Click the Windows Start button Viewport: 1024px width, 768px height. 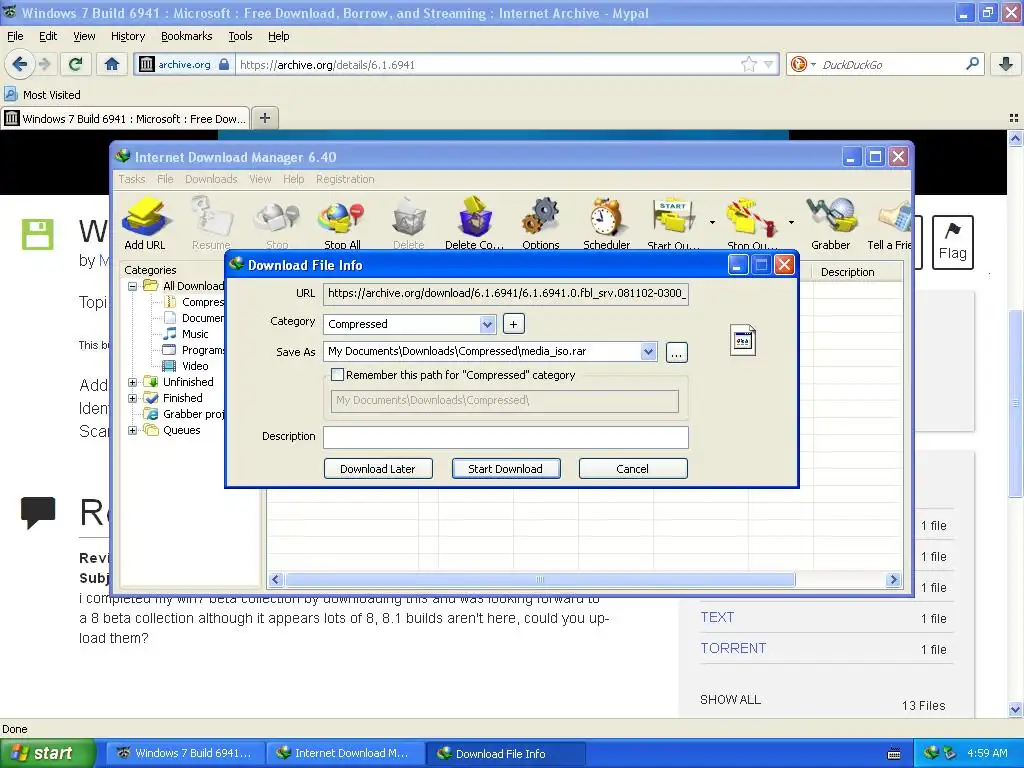click(48, 753)
